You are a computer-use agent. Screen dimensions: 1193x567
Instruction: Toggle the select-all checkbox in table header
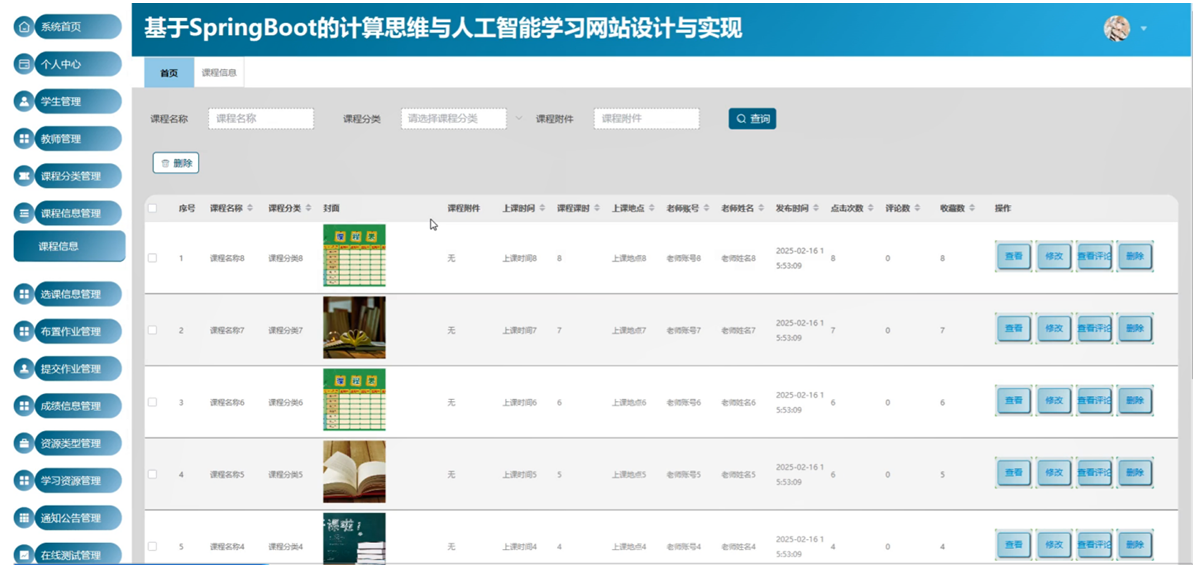click(x=152, y=209)
